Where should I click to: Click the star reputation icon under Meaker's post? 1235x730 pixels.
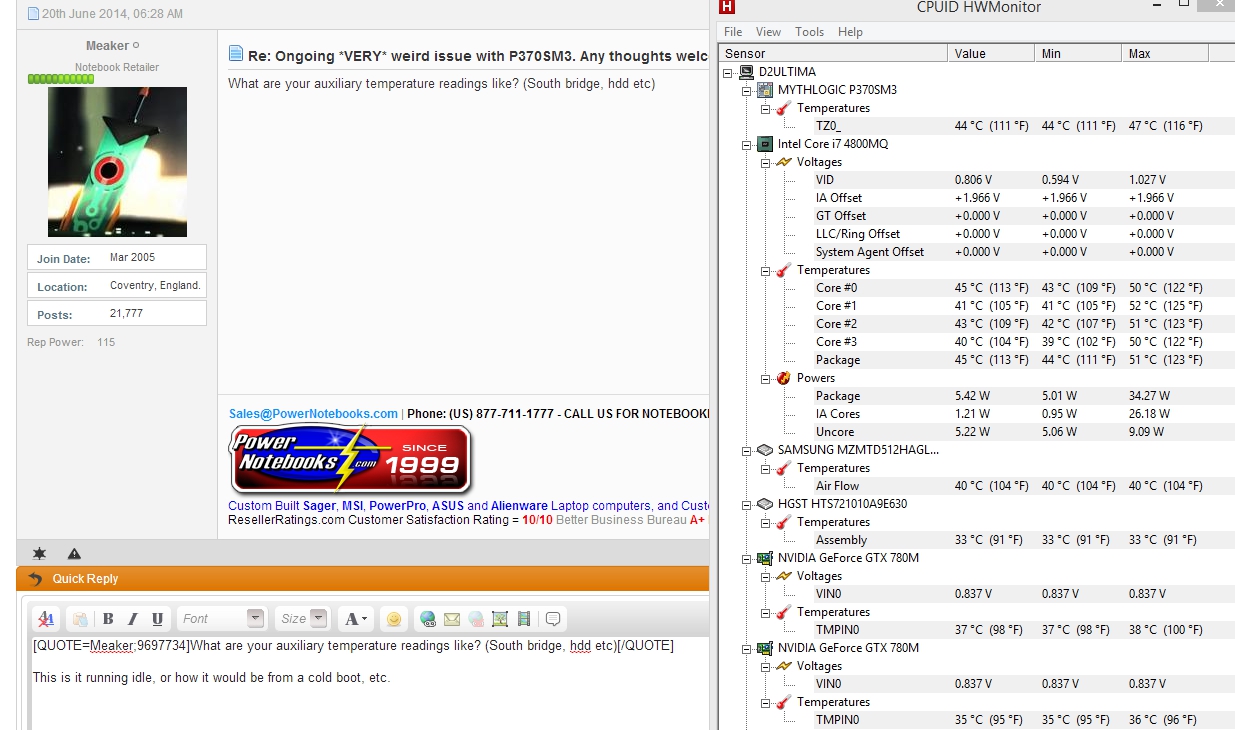point(39,553)
